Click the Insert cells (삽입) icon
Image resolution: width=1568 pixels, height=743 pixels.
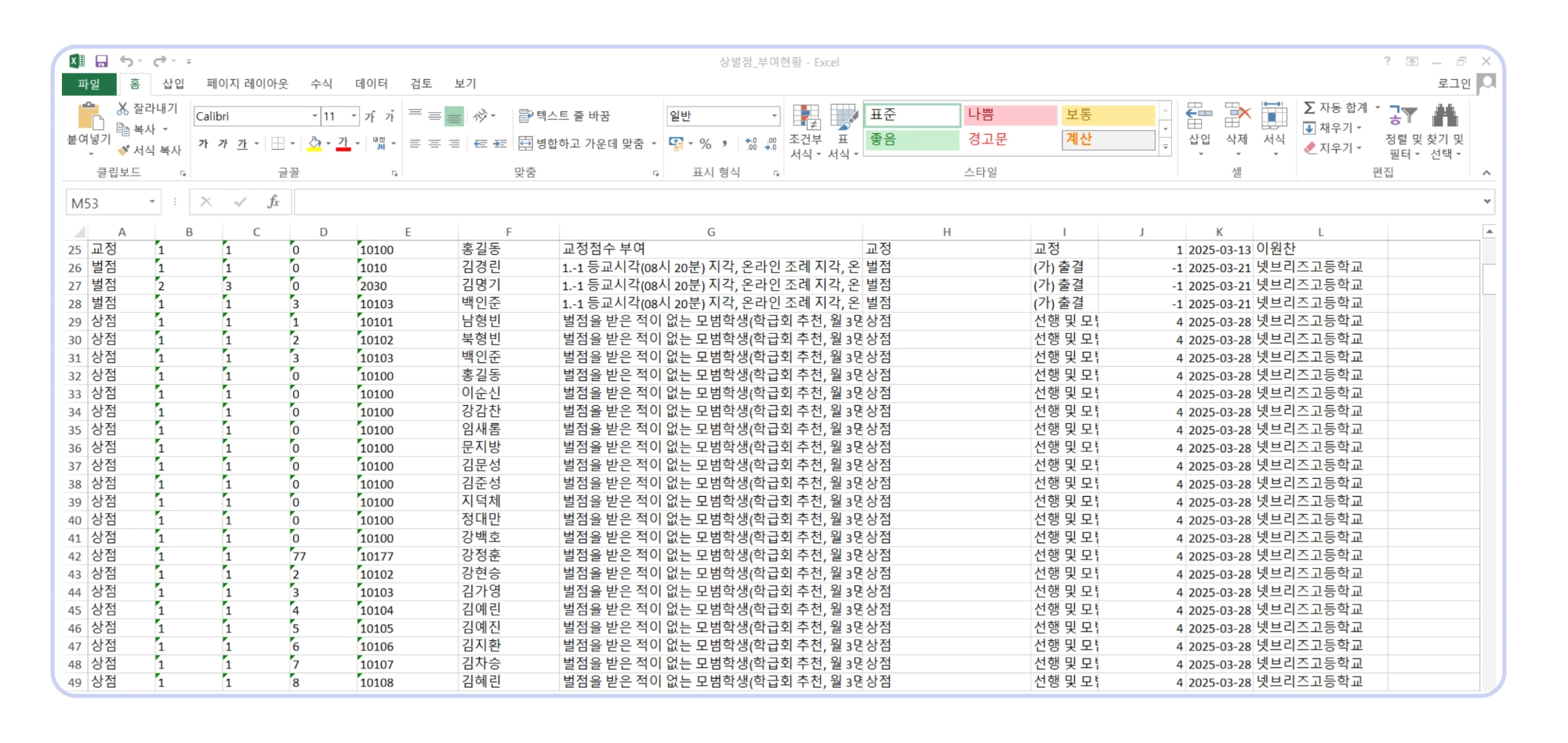pos(1199,116)
